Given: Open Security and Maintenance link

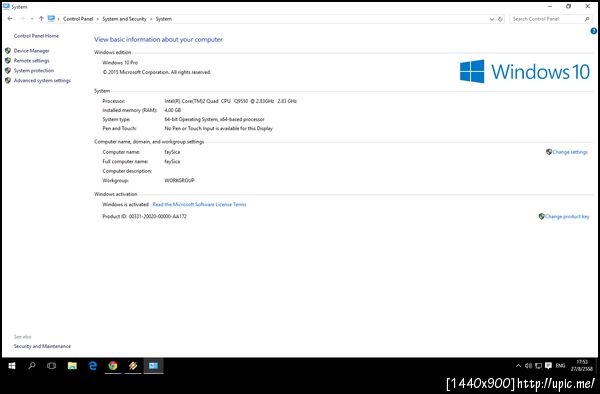Looking at the screenshot, I should tap(42, 346).
